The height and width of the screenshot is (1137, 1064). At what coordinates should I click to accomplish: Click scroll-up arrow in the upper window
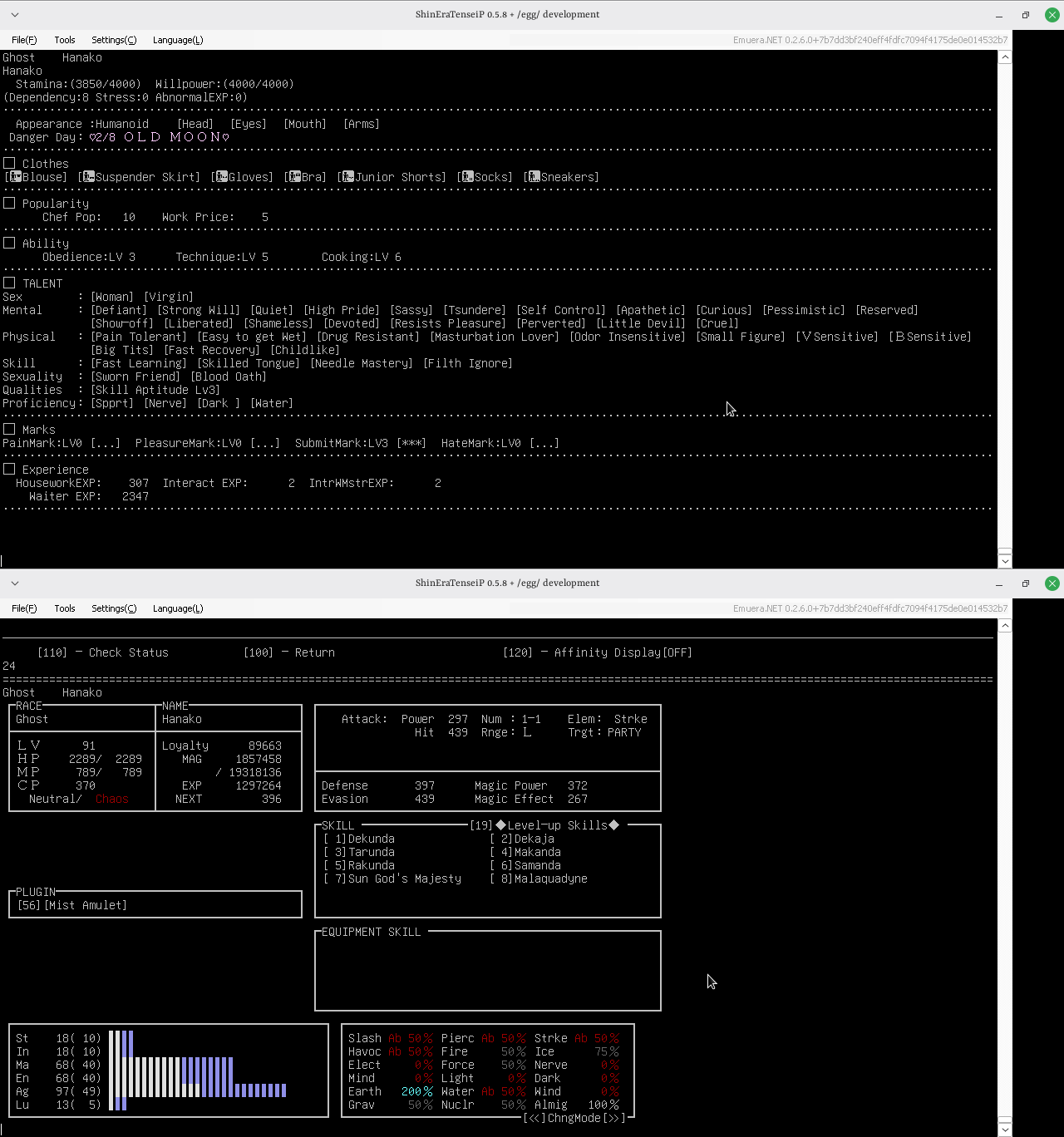(1005, 57)
